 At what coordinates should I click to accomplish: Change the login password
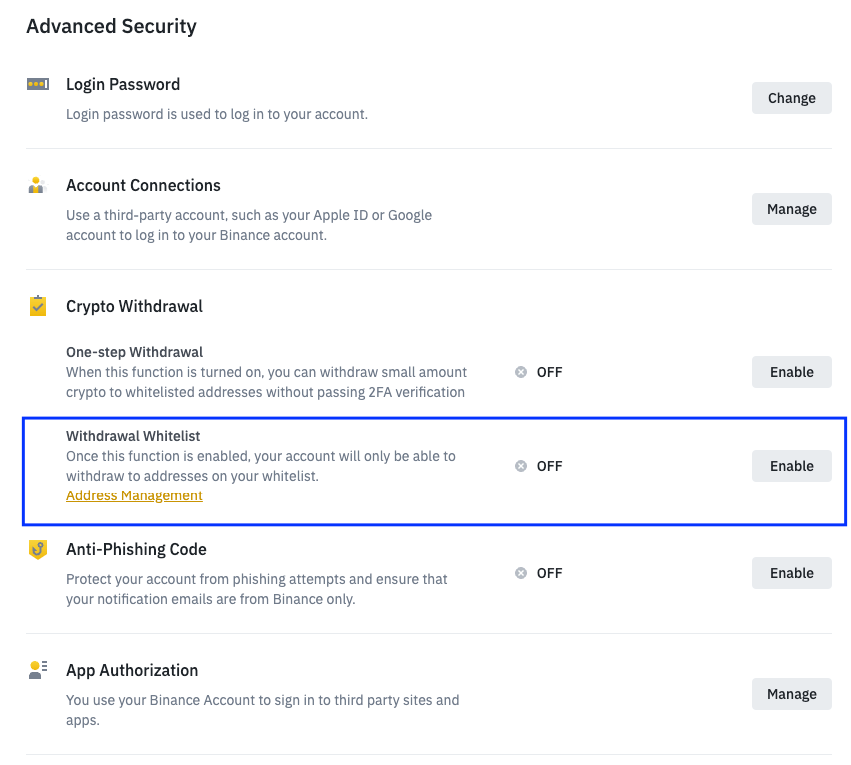click(791, 98)
